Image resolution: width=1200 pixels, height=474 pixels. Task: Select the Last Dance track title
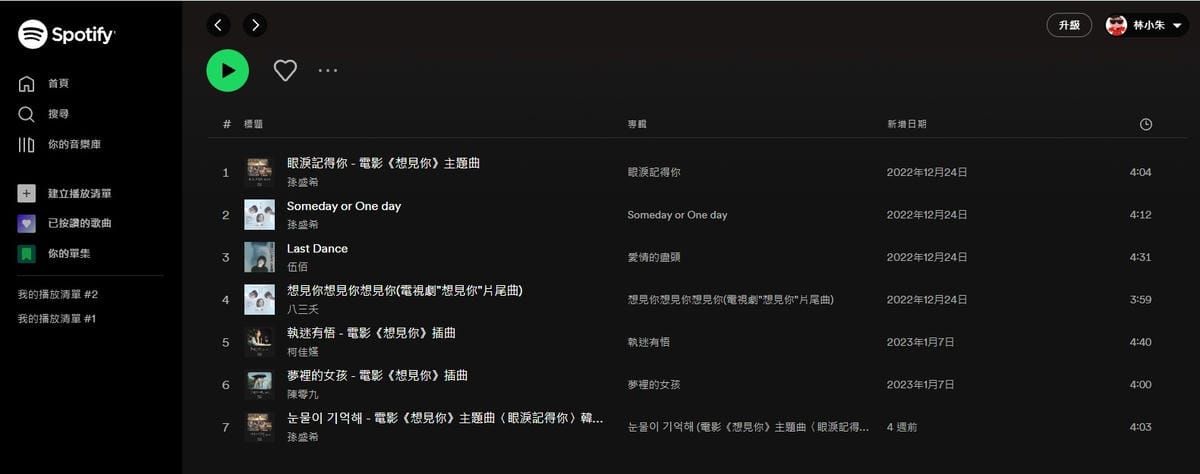point(317,248)
